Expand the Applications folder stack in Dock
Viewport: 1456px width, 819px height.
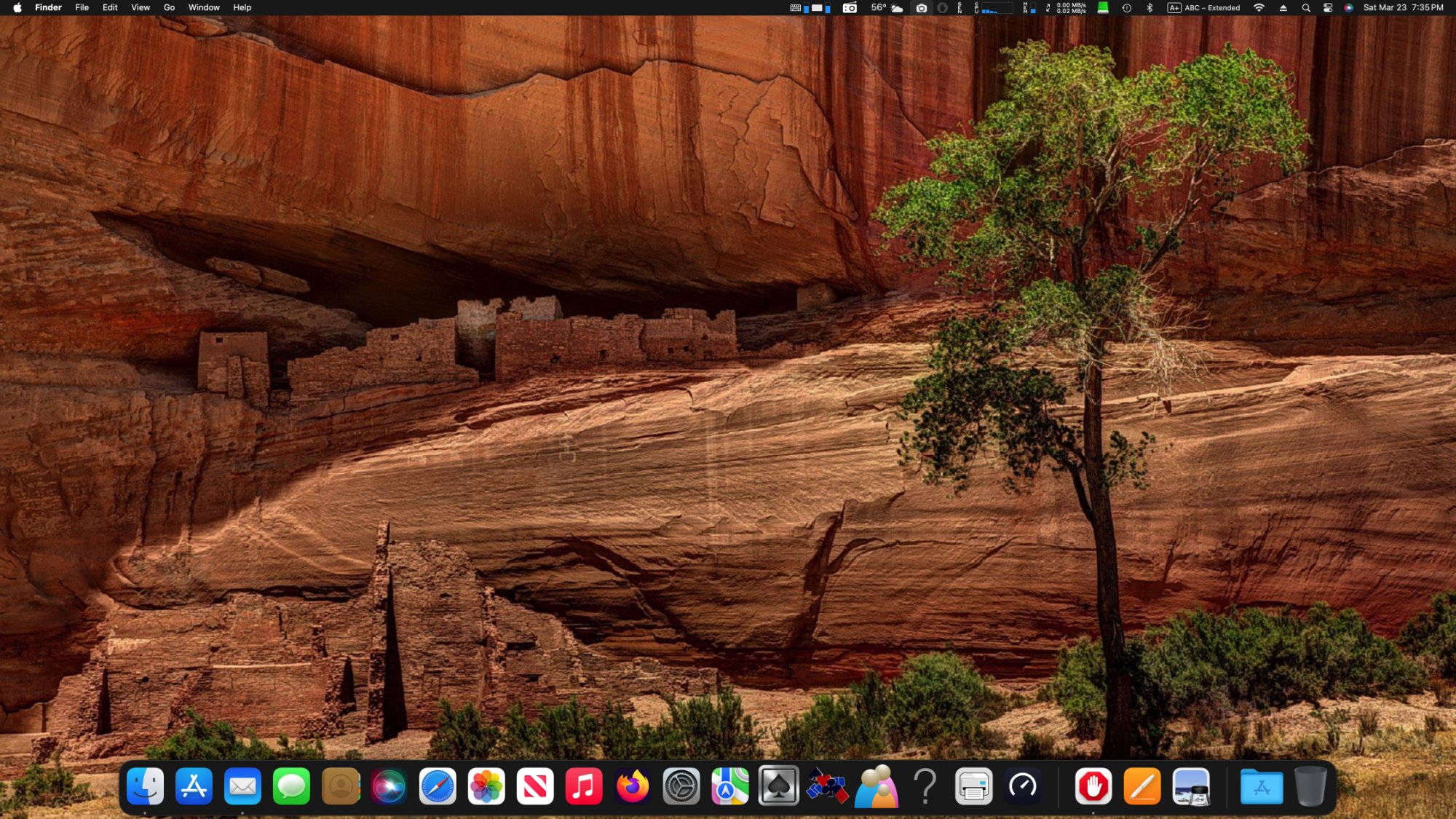[1262, 786]
